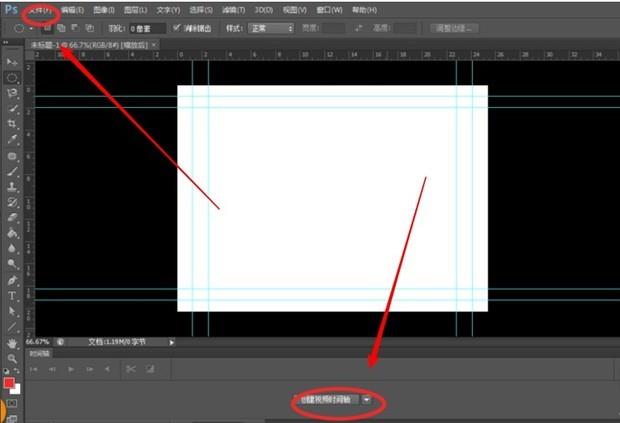
Task: Select the History Brush tool
Action: 12,202
